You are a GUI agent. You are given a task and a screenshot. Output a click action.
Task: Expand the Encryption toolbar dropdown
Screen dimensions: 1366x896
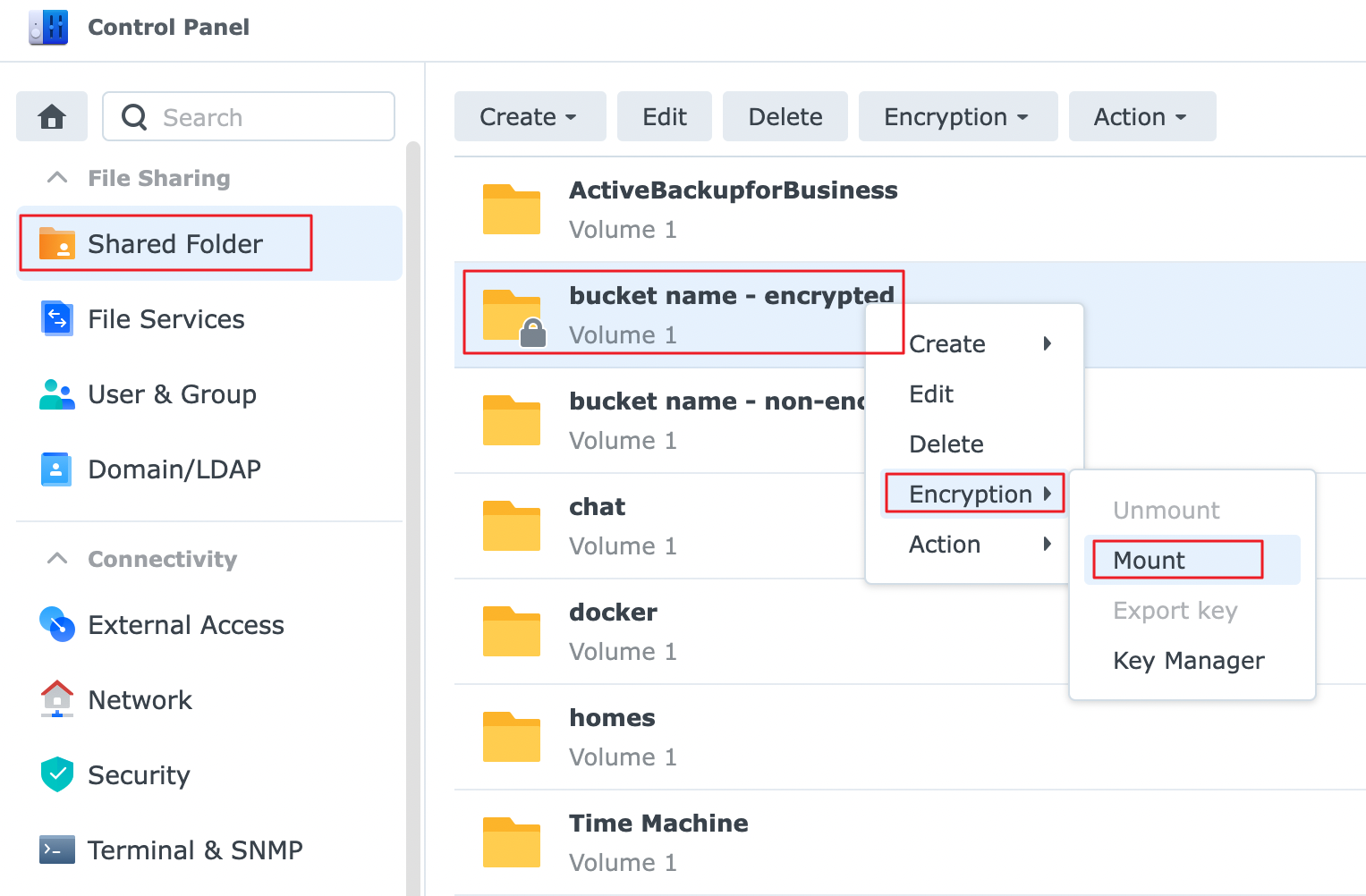point(956,117)
